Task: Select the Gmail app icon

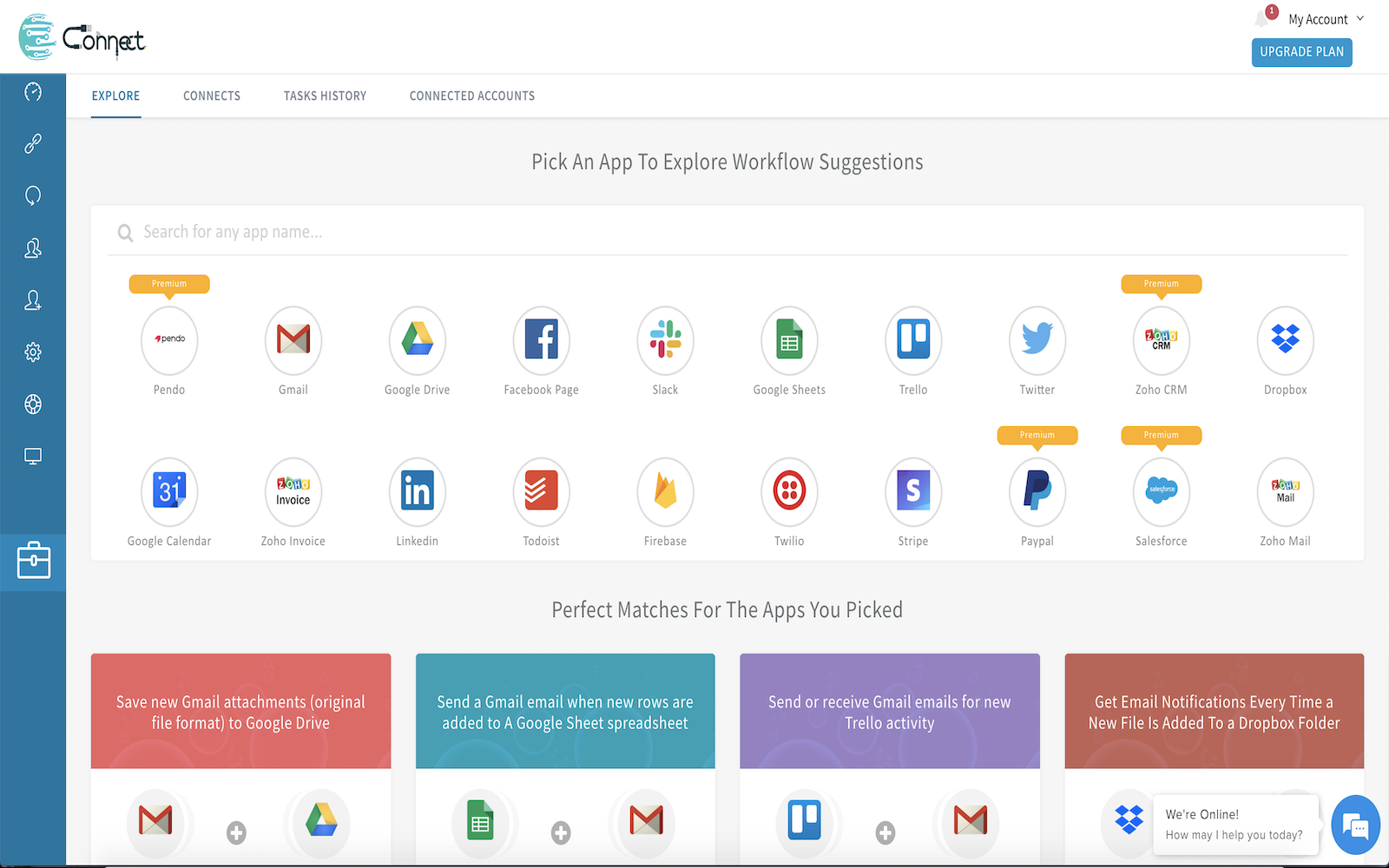Action: pyautogui.click(x=293, y=339)
